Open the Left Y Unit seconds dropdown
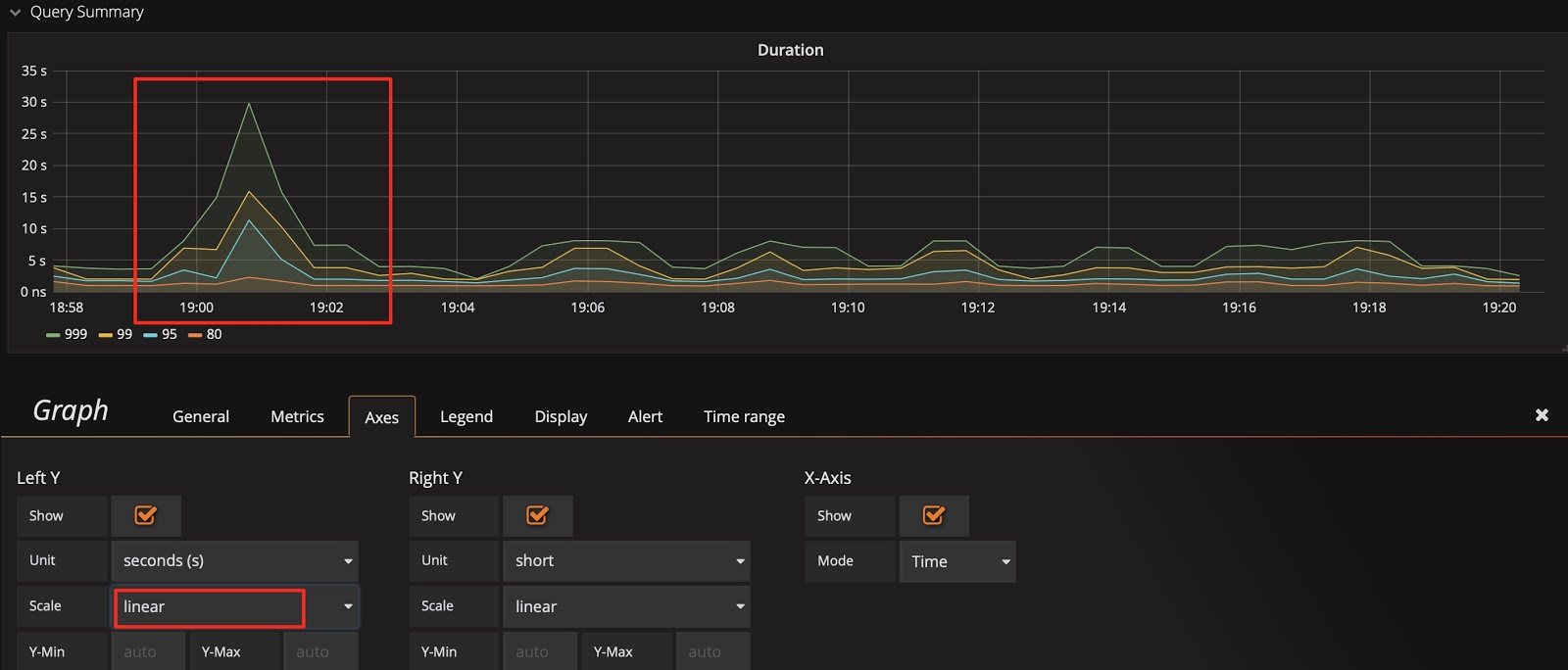Screen dimensions: 1568x670 coord(235,561)
